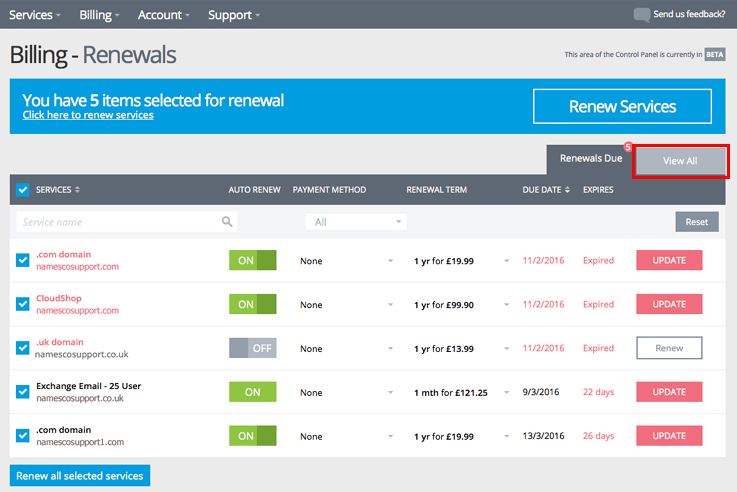737x492 pixels.
Task: Open the All payment method filter dropdown
Action: [356, 222]
